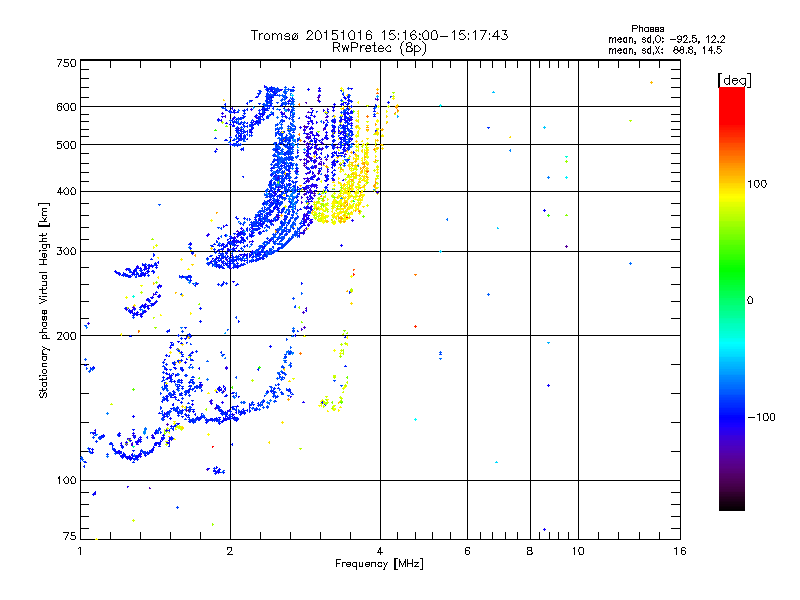800x600 pixels.
Task: Click the '6' frequency axis label
Action: tap(467, 551)
